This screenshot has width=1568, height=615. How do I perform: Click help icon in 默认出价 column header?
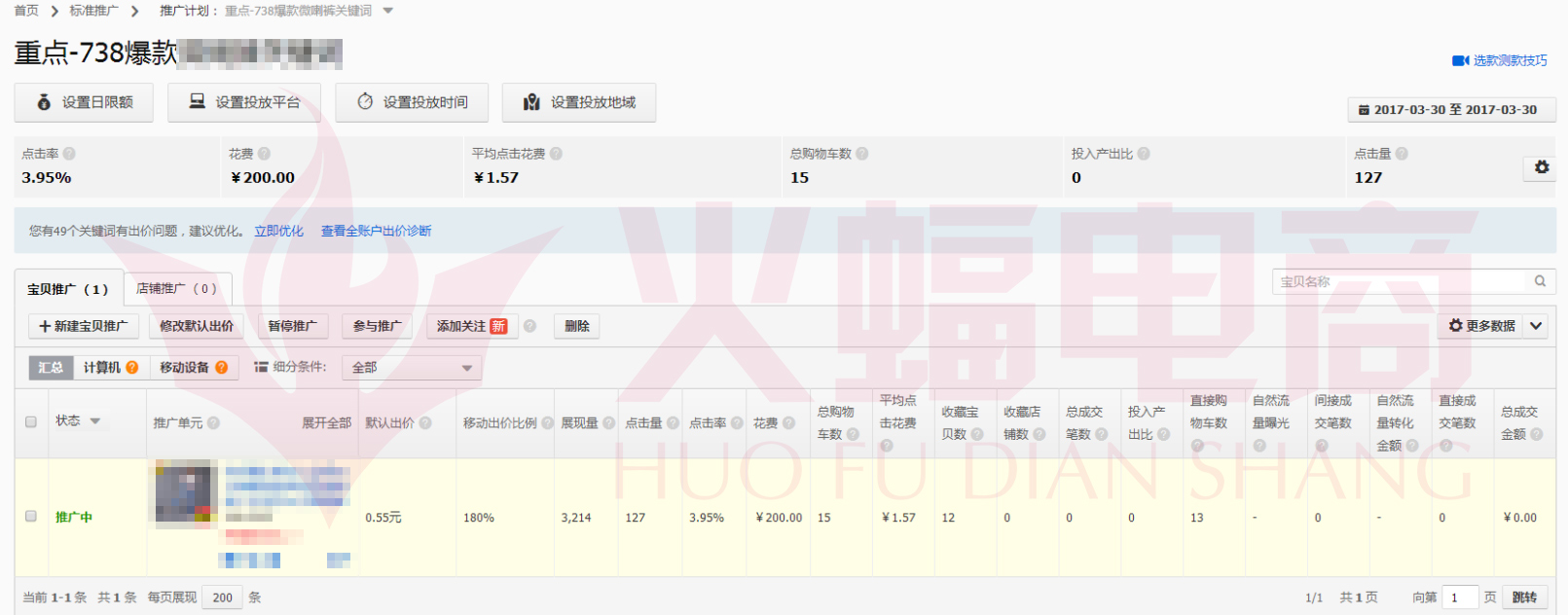(424, 423)
